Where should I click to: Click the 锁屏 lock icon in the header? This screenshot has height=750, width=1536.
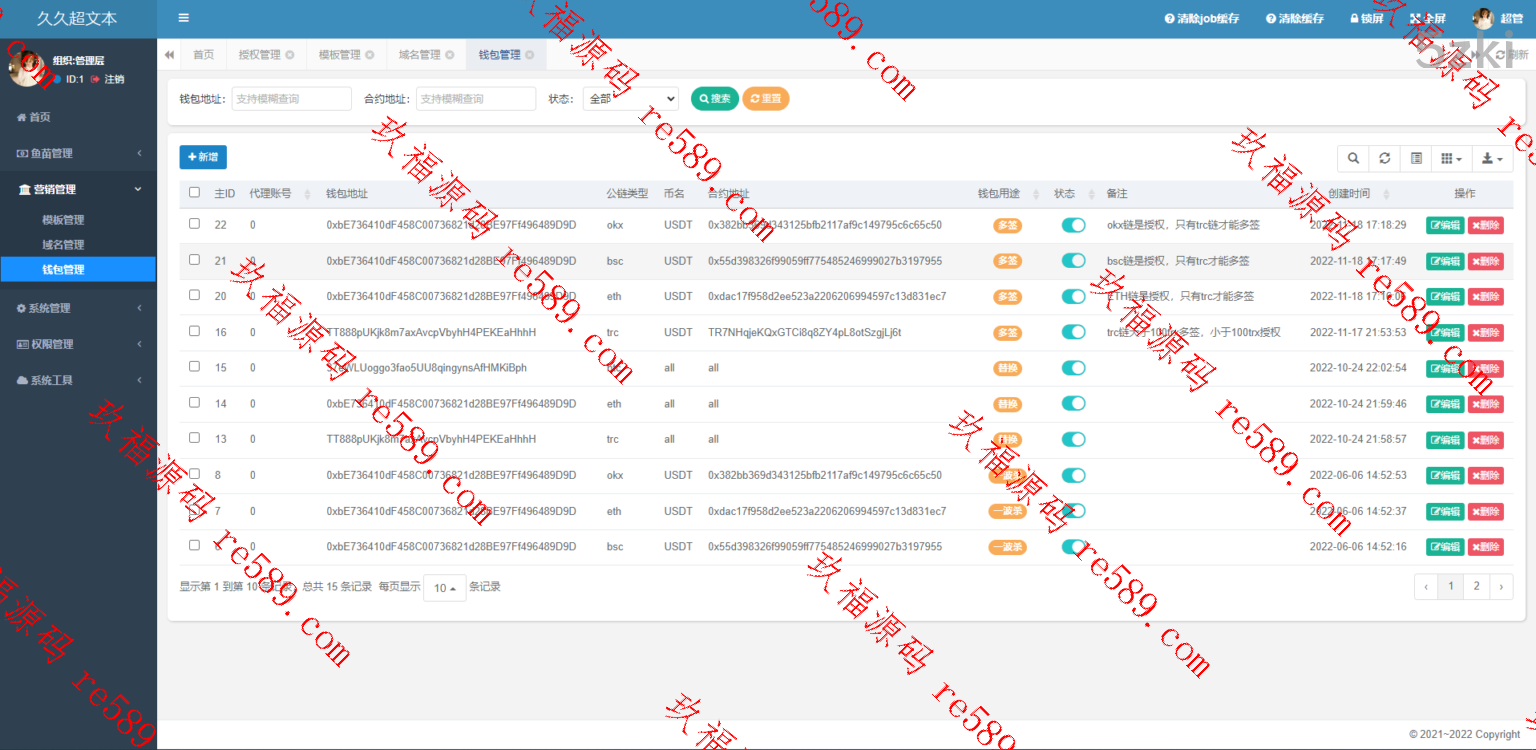(1355, 19)
